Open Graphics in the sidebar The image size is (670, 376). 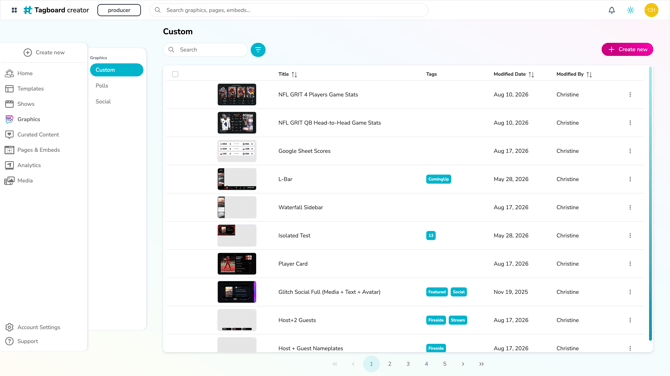coord(29,119)
